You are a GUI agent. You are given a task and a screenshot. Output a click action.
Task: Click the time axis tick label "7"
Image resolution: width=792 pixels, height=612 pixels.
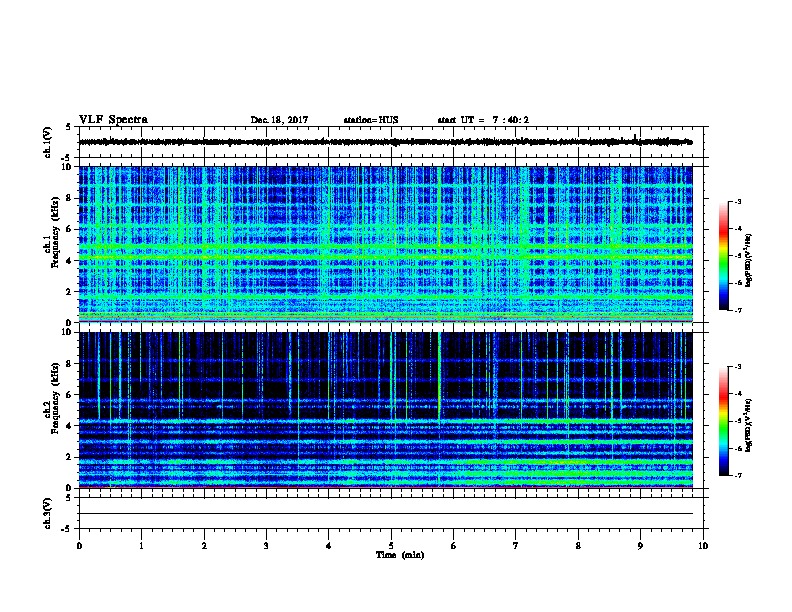click(516, 546)
